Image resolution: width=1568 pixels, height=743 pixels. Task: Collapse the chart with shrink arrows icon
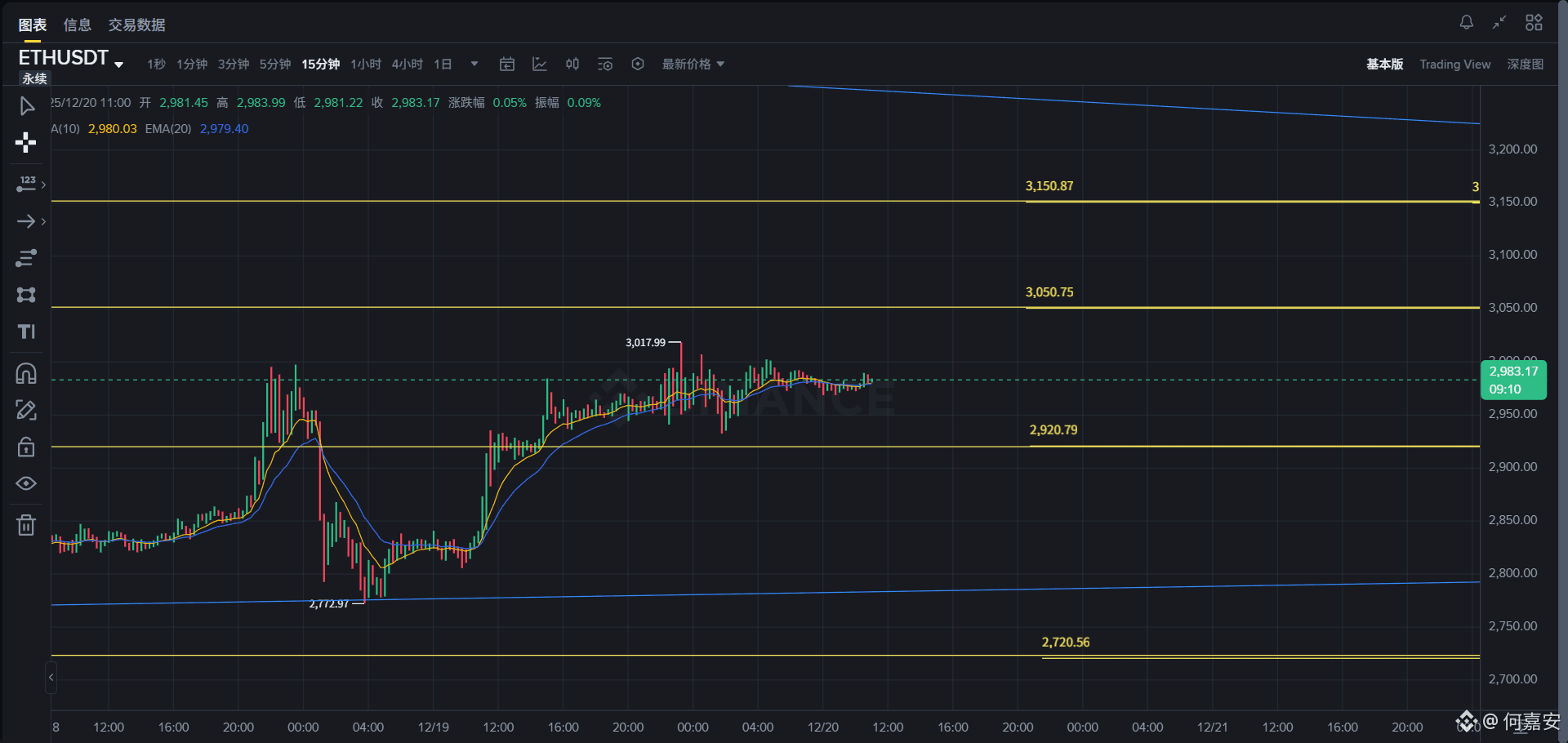(x=1499, y=22)
